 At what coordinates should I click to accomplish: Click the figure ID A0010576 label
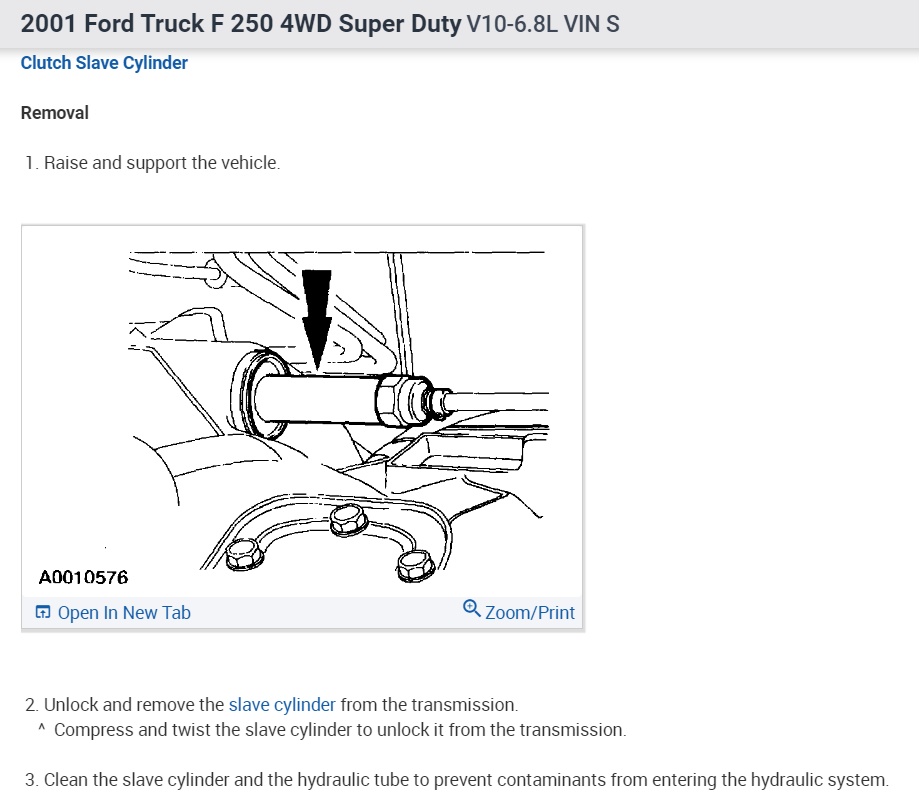pyautogui.click(x=83, y=577)
